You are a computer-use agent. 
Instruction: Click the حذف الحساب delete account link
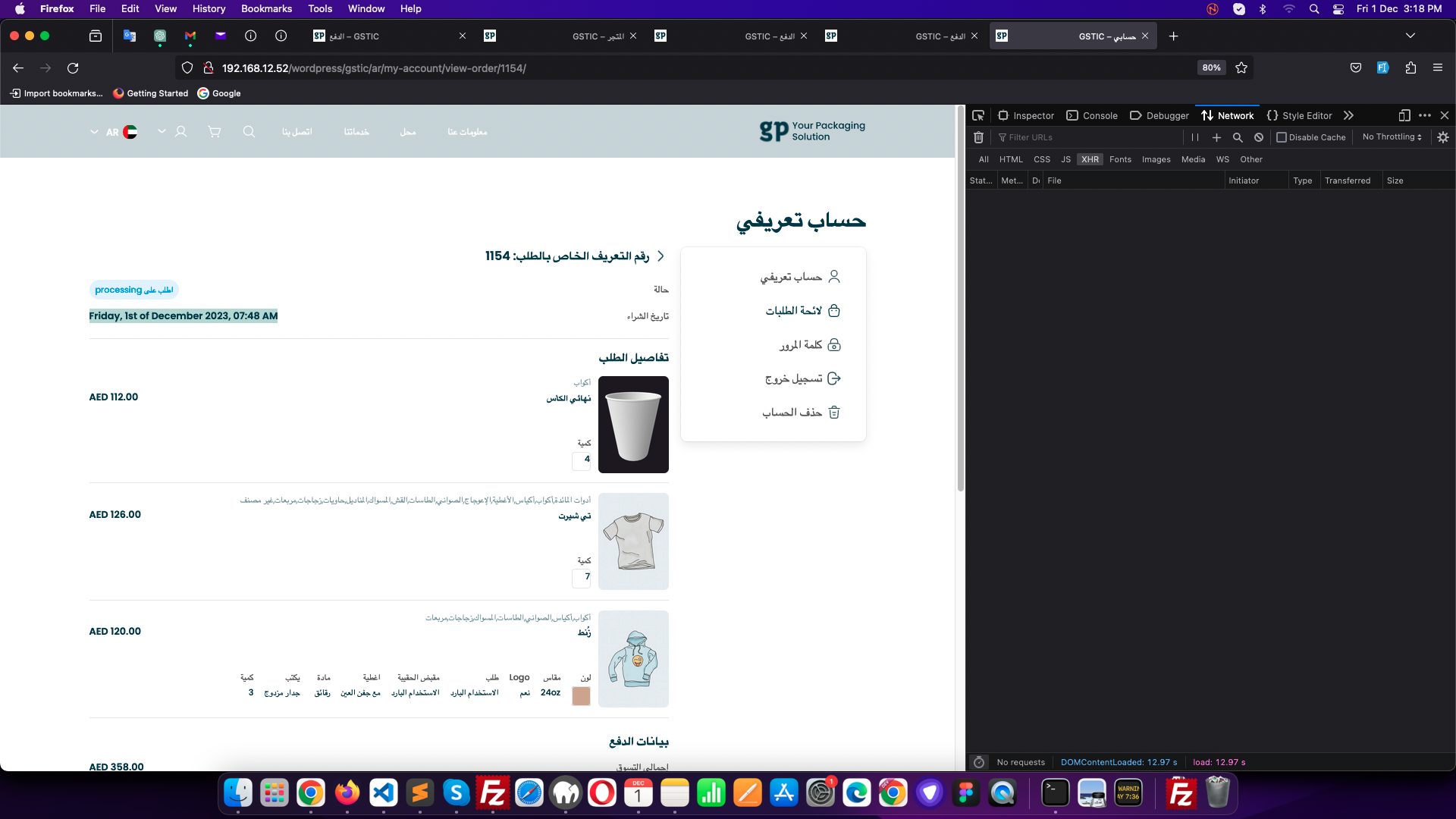[802, 413]
